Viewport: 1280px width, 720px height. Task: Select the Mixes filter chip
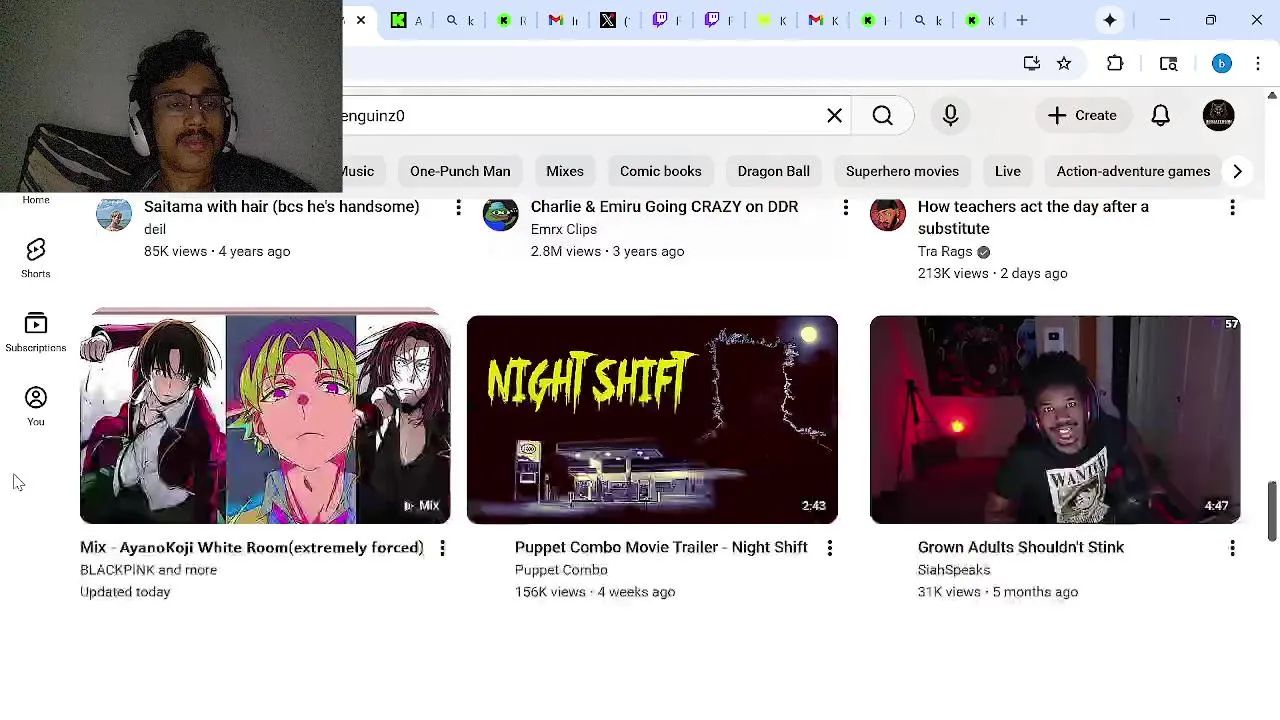click(x=565, y=171)
